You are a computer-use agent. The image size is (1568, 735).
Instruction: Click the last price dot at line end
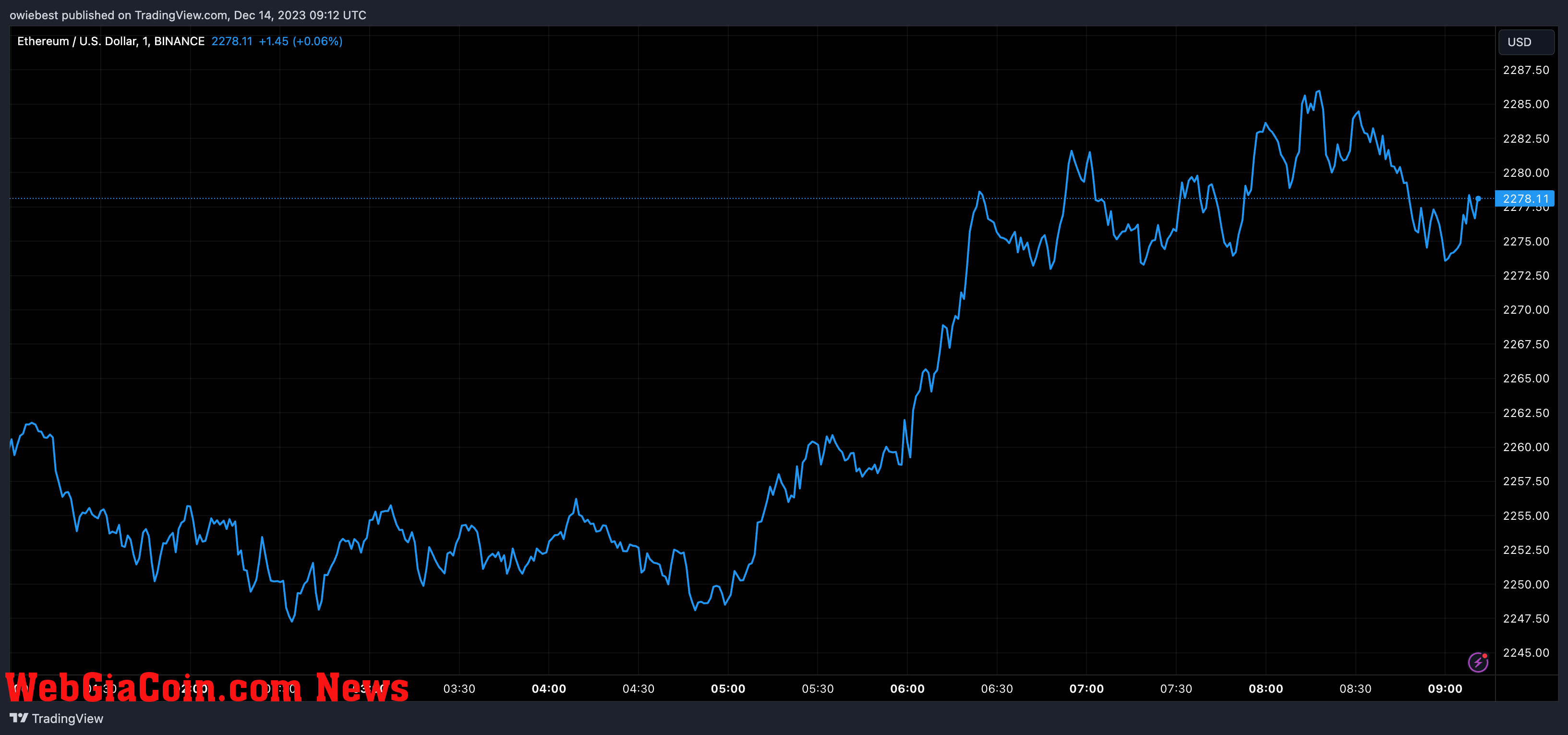[x=1478, y=198]
